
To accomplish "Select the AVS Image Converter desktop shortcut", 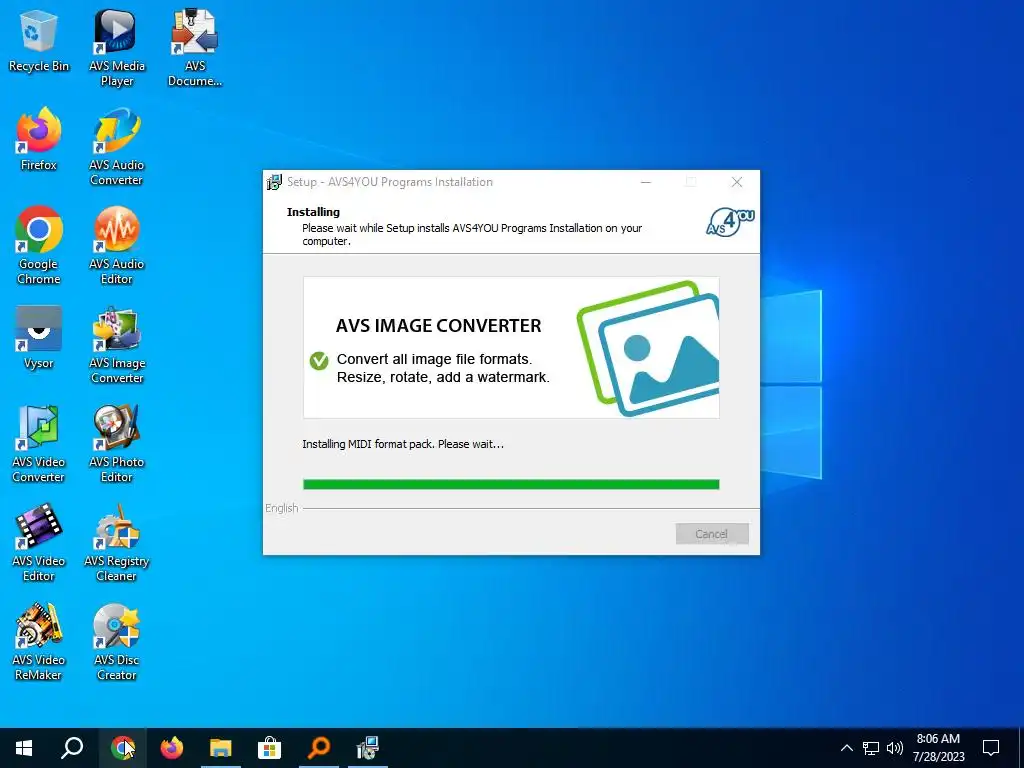I will (117, 345).
